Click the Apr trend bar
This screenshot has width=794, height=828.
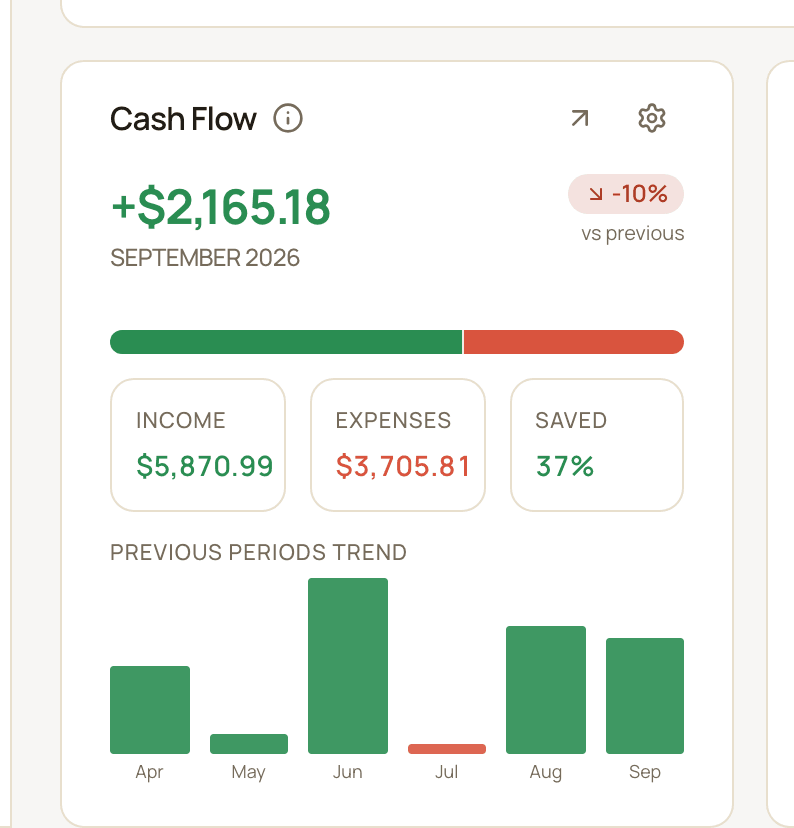[x=150, y=710]
